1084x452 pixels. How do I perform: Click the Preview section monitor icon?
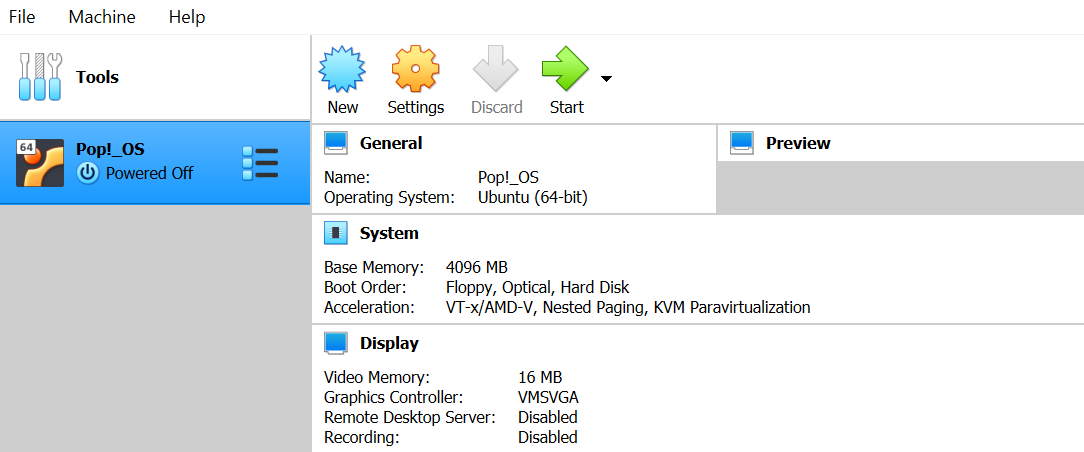pos(742,143)
